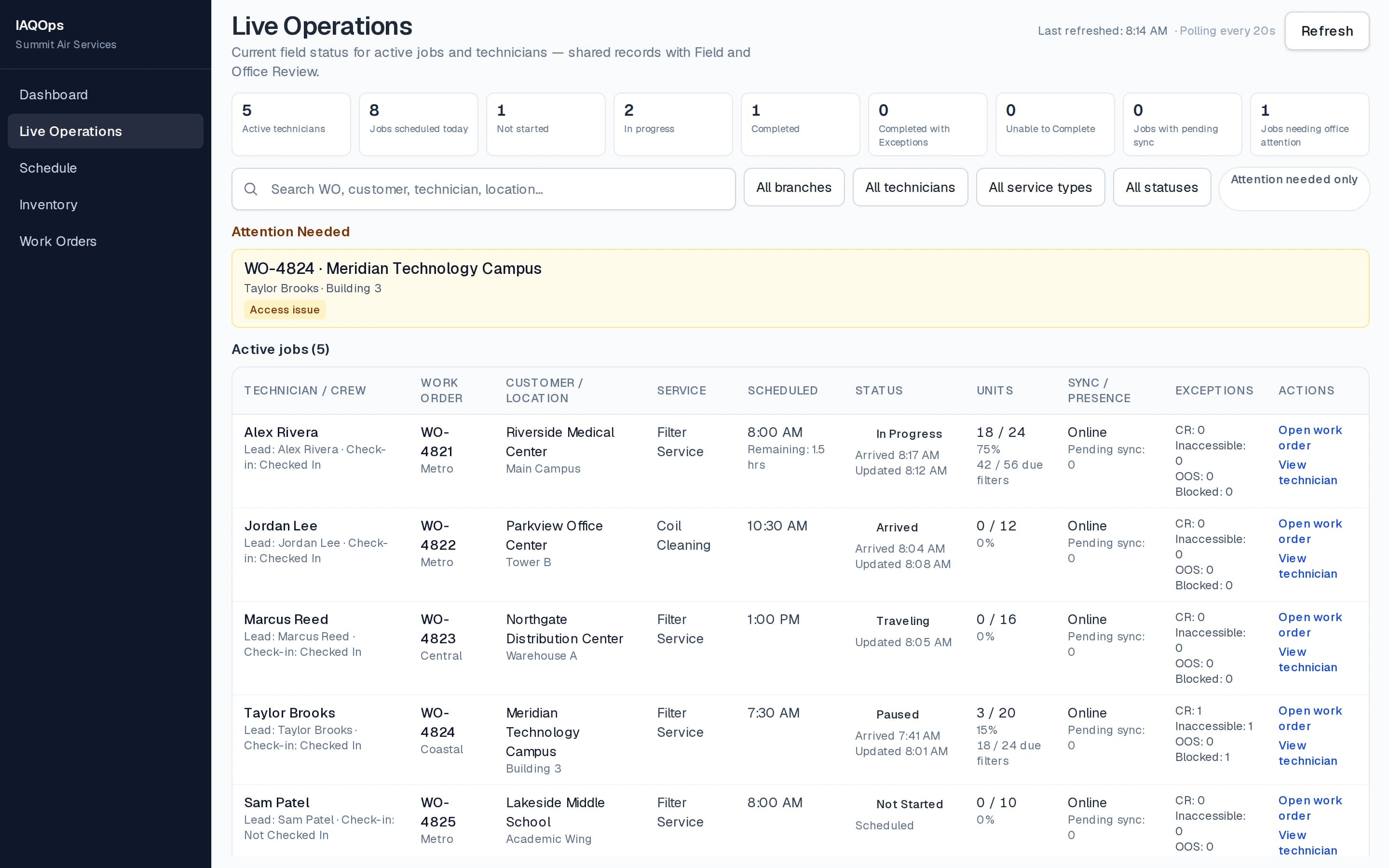View technician Taylor Brooks
Viewport: 1389px width, 868px height.
(1307, 753)
